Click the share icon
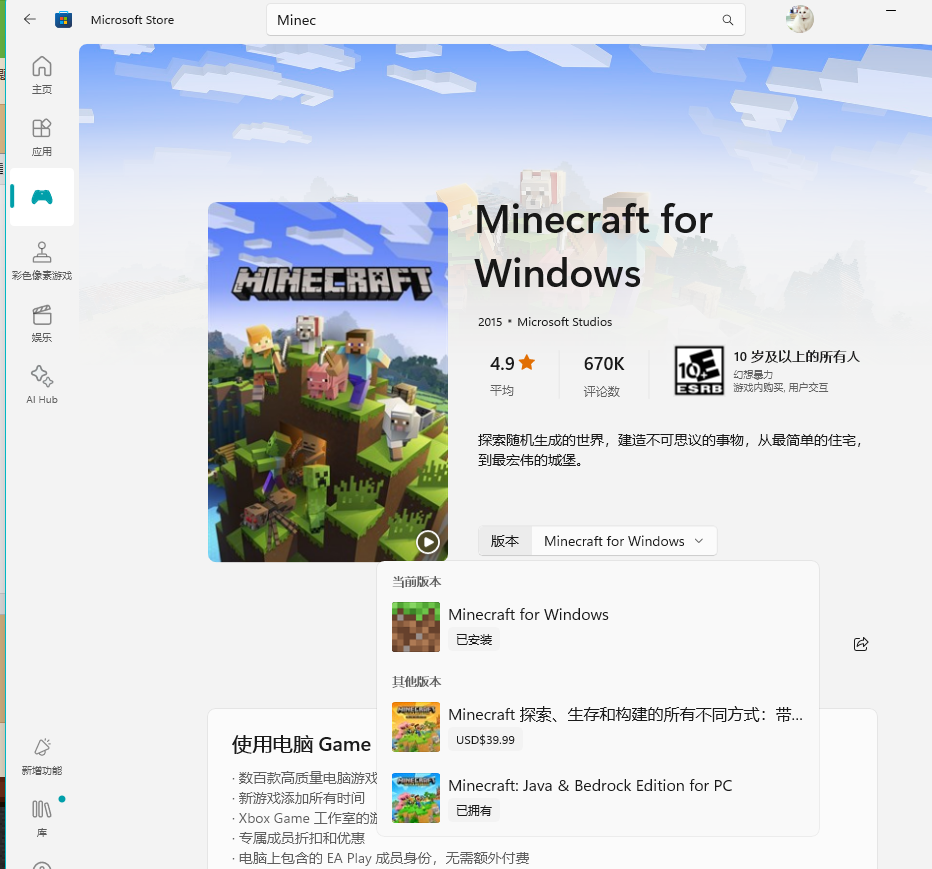 pos(861,644)
